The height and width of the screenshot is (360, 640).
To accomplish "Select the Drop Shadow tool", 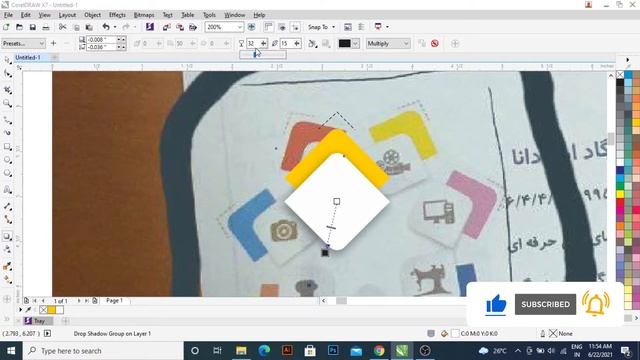I will 7,236.
